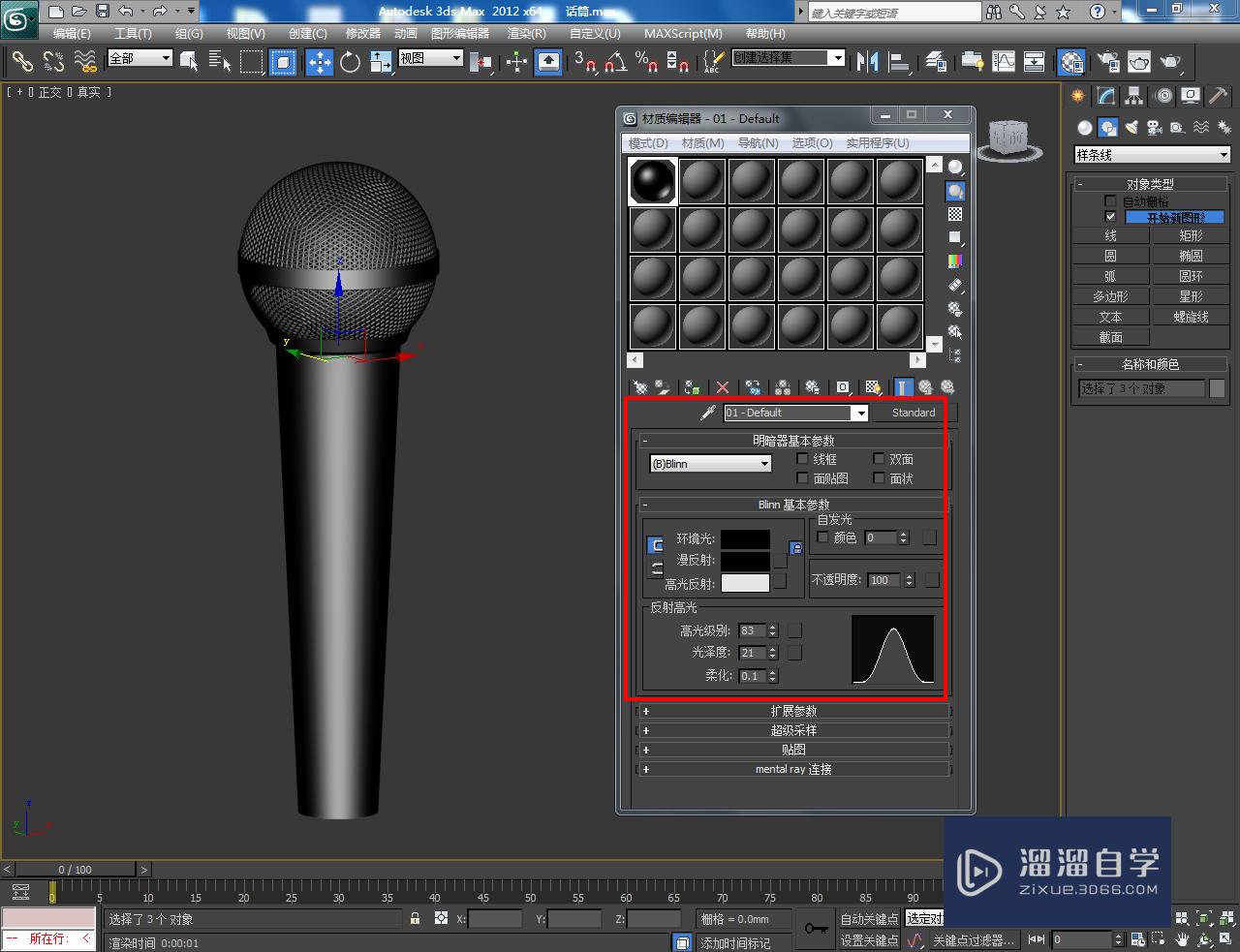Open the 编辑(E) menu
1240x952 pixels.
pyautogui.click(x=72, y=33)
